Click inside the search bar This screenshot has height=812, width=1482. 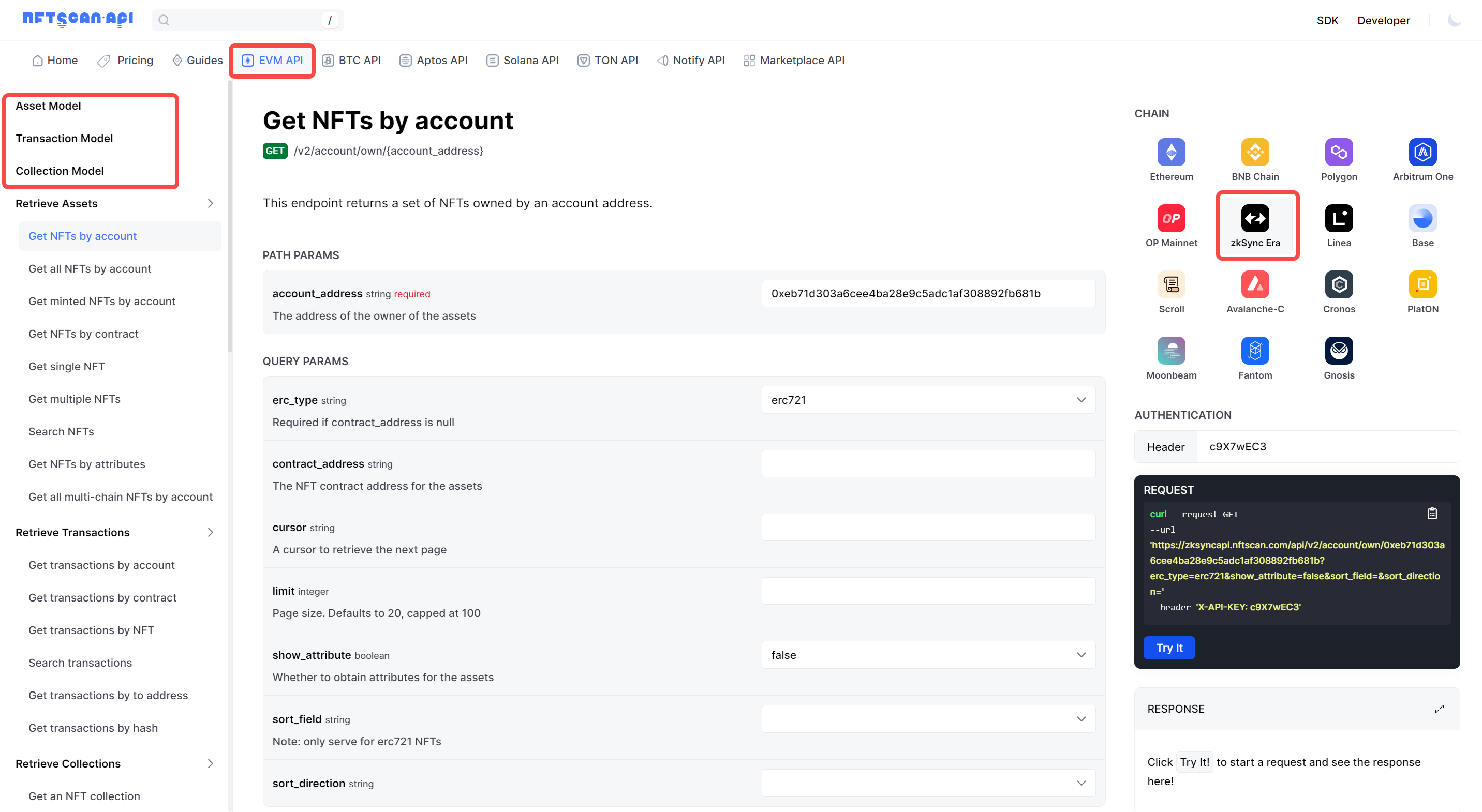(x=242, y=20)
